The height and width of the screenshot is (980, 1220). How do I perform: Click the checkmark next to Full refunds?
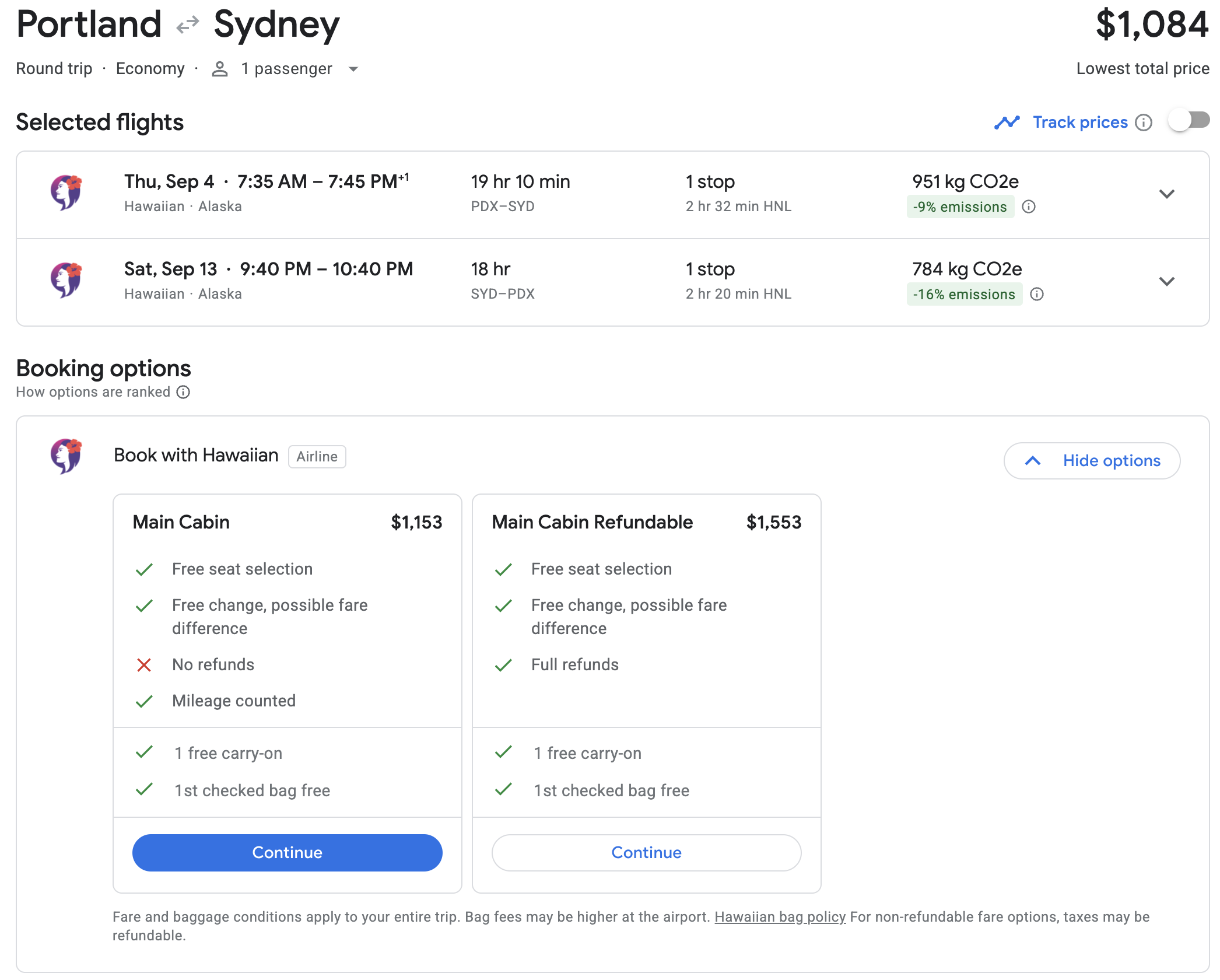pos(503,665)
